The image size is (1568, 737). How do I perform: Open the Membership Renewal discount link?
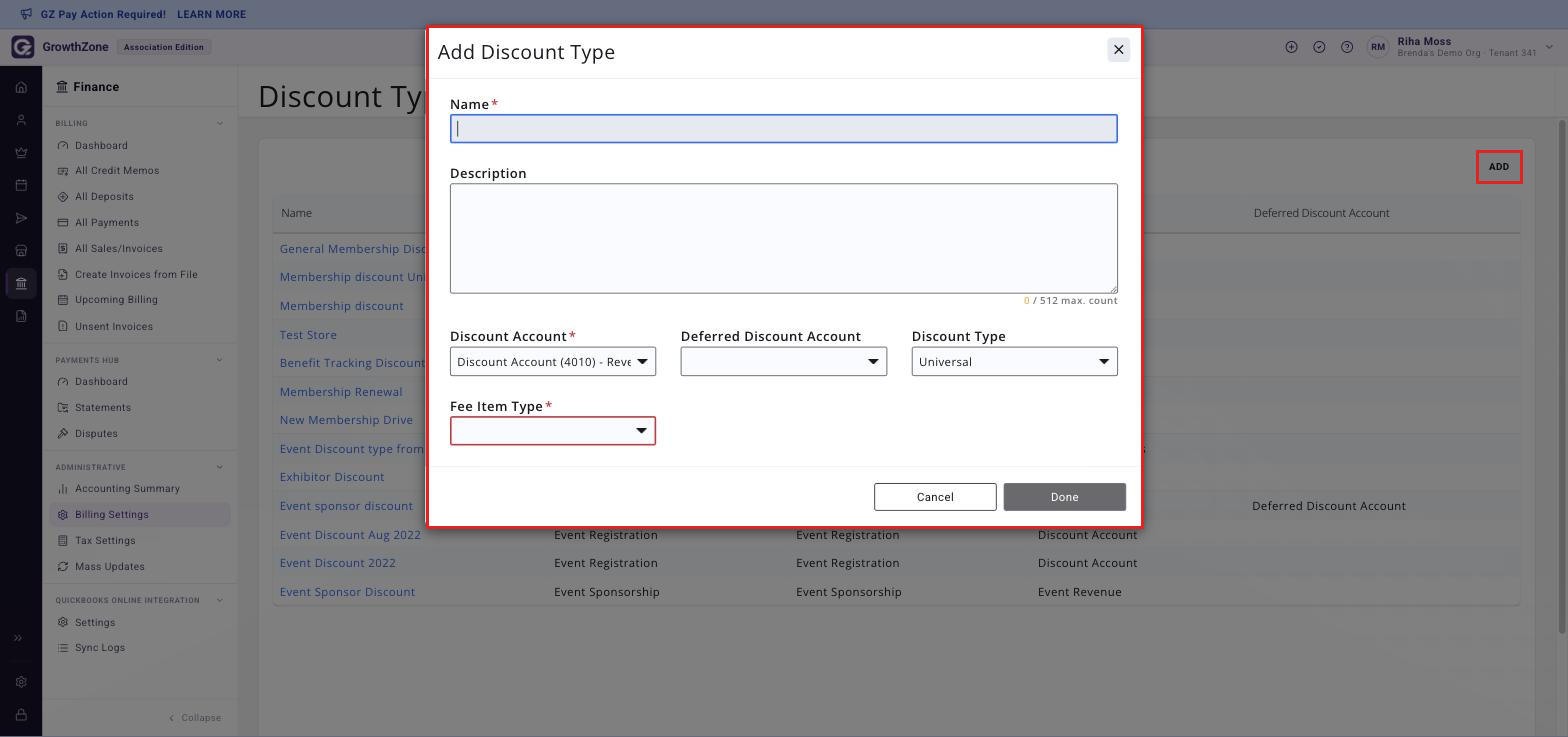[341, 392]
